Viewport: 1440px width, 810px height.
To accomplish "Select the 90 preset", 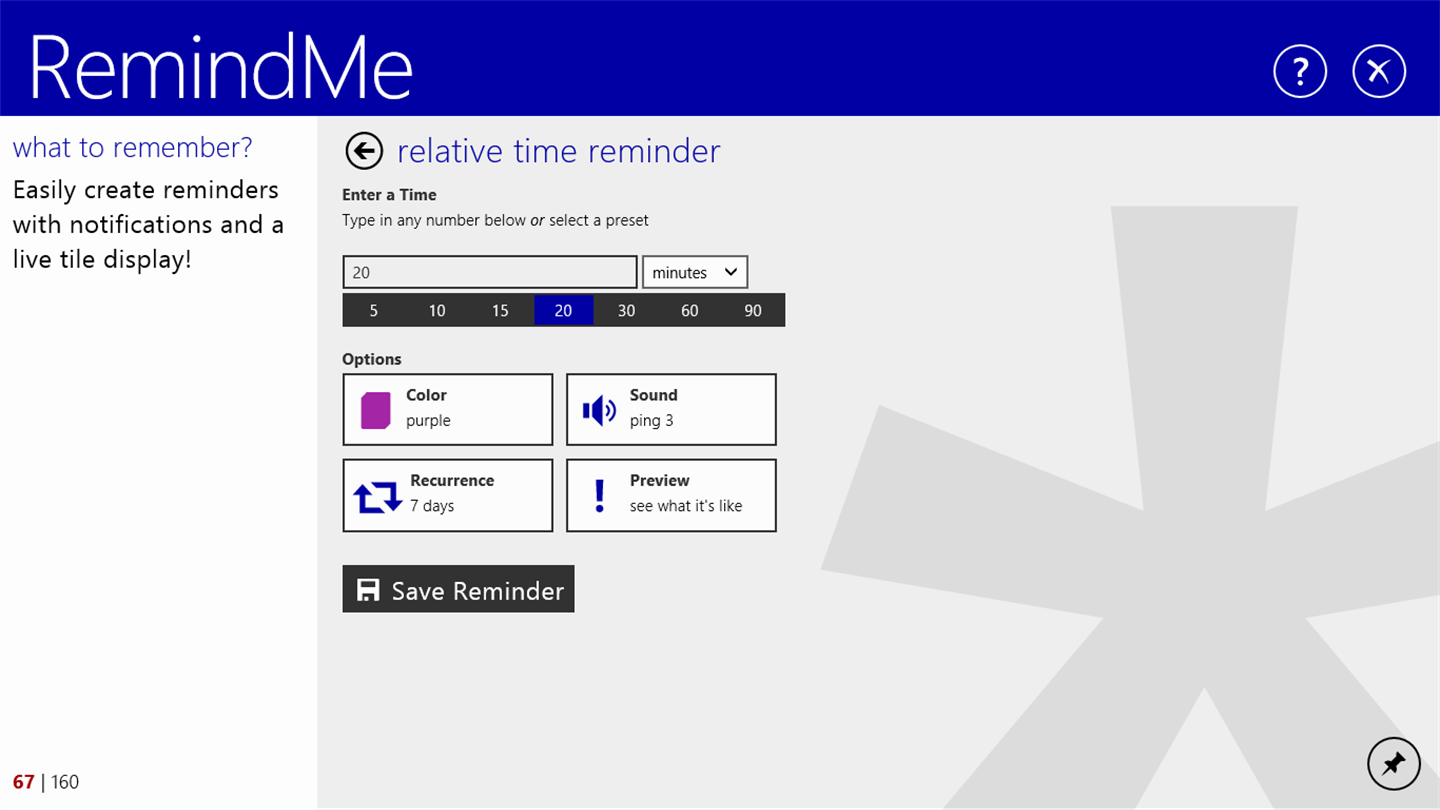I will pyautogui.click(x=753, y=310).
